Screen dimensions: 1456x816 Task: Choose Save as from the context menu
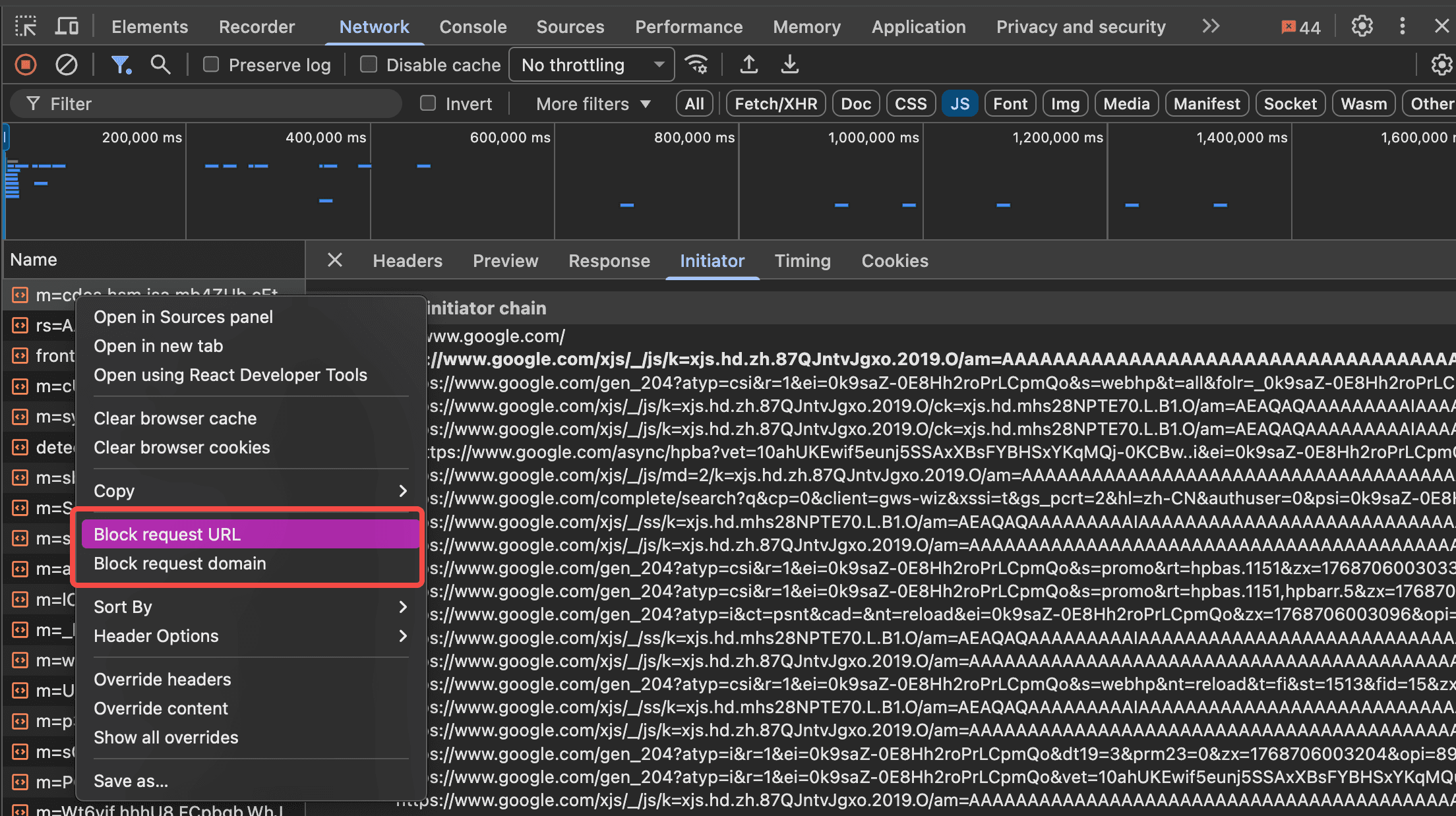coord(131,780)
